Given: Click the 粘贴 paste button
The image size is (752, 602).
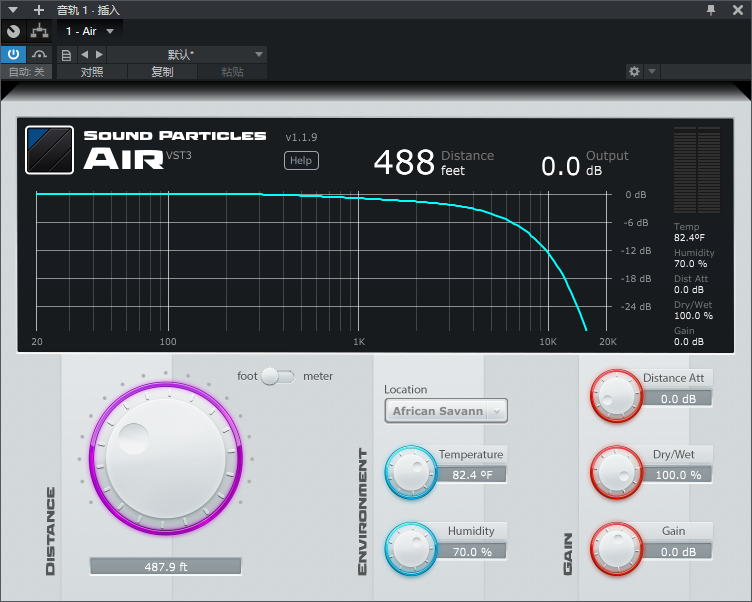Looking at the screenshot, I should 232,72.
